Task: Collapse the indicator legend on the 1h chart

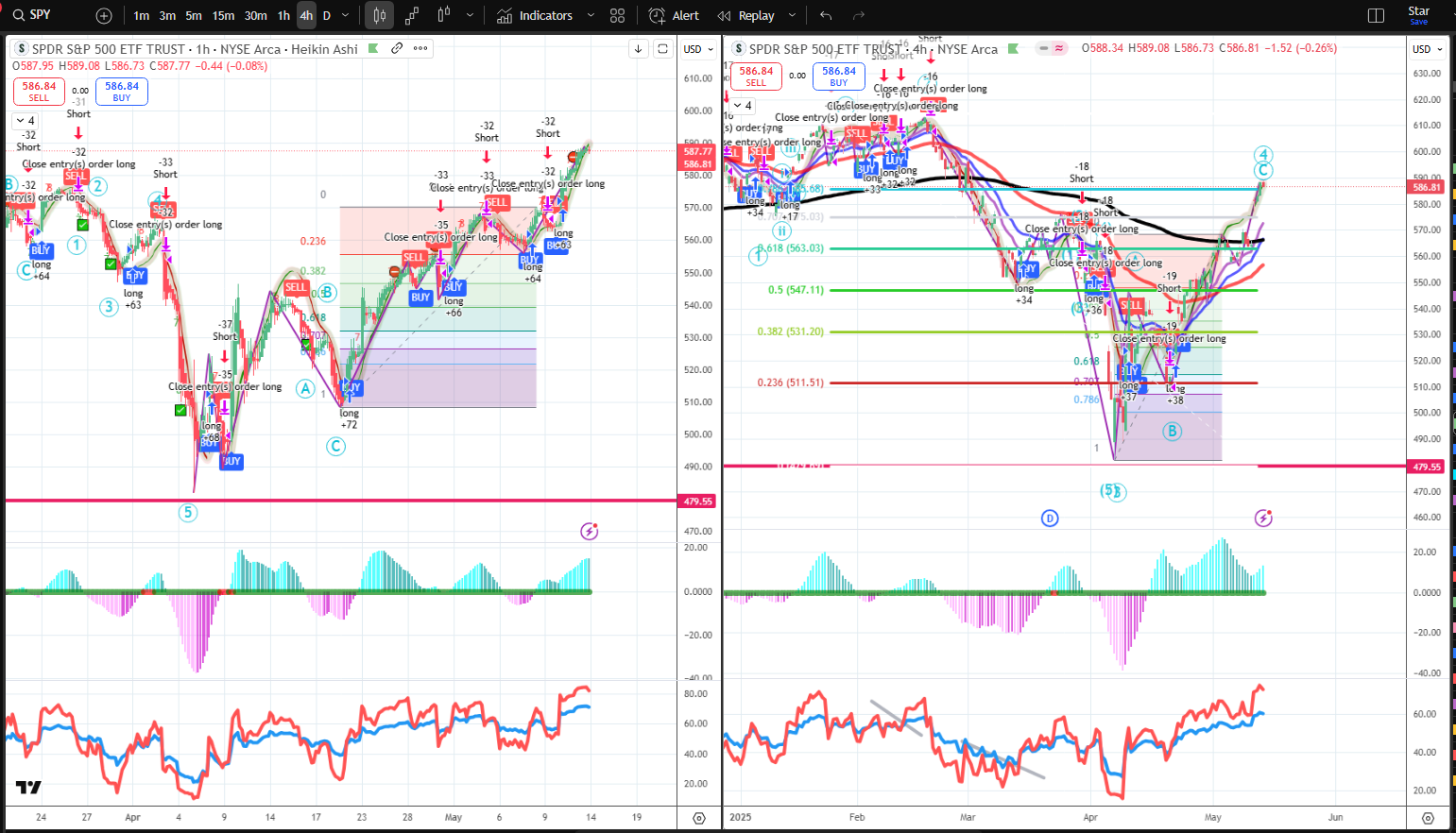Action: [26, 121]
